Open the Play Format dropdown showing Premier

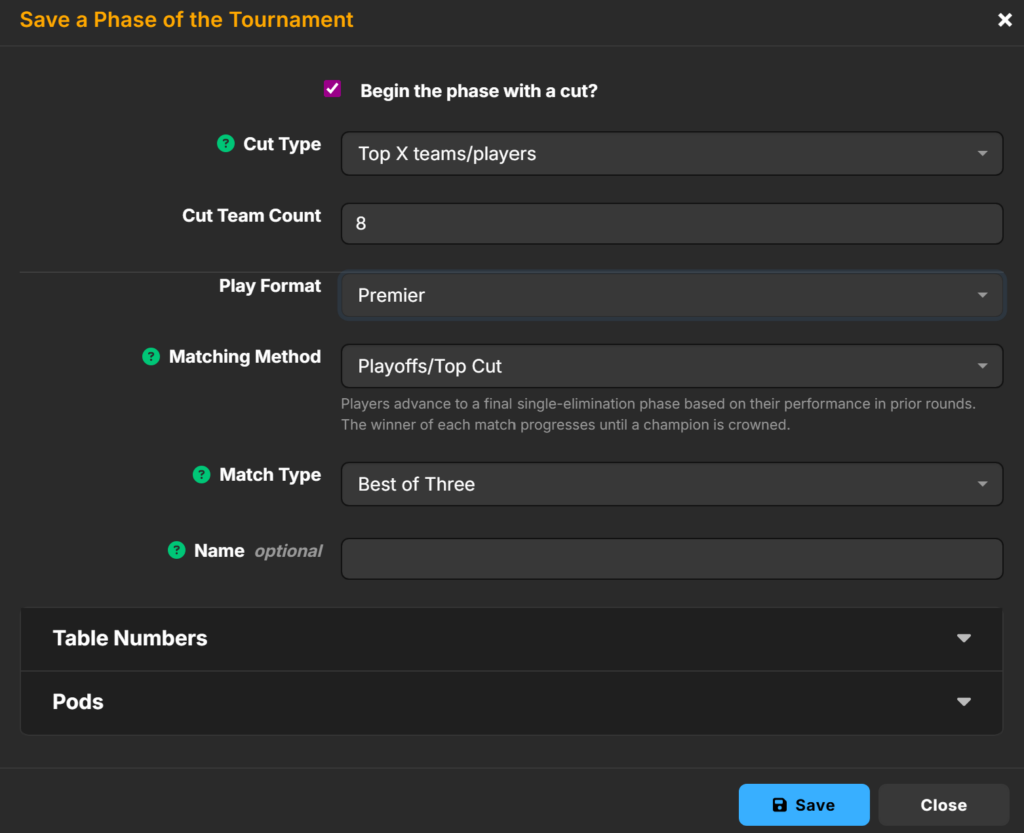coord(671,295)
